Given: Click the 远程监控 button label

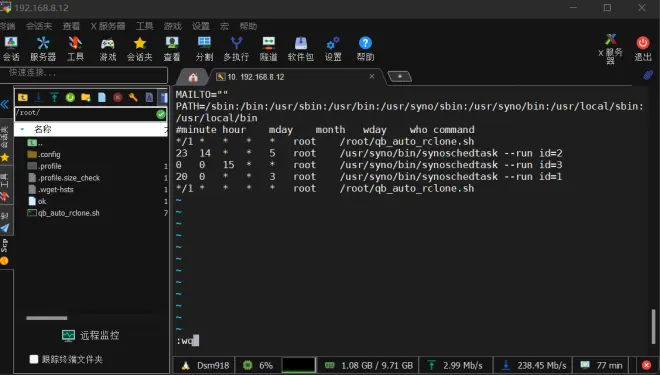Looking at the screenshot, I should click(99, 335).
